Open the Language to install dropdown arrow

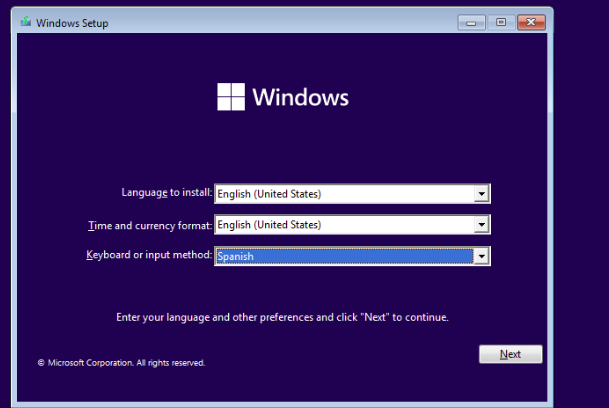[481, 194]
